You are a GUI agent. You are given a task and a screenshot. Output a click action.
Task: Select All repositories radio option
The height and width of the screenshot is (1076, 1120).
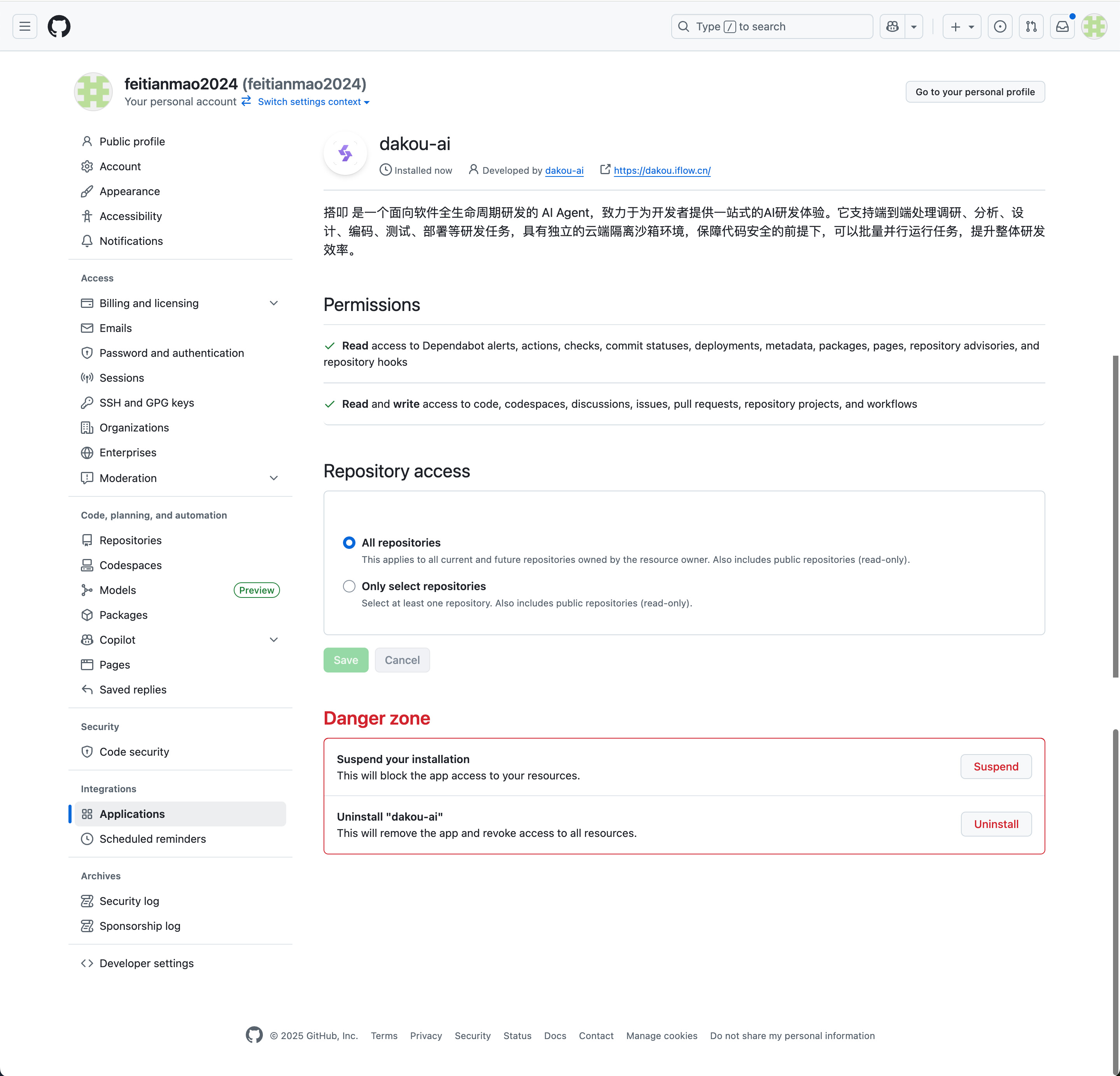pos(349,543)
